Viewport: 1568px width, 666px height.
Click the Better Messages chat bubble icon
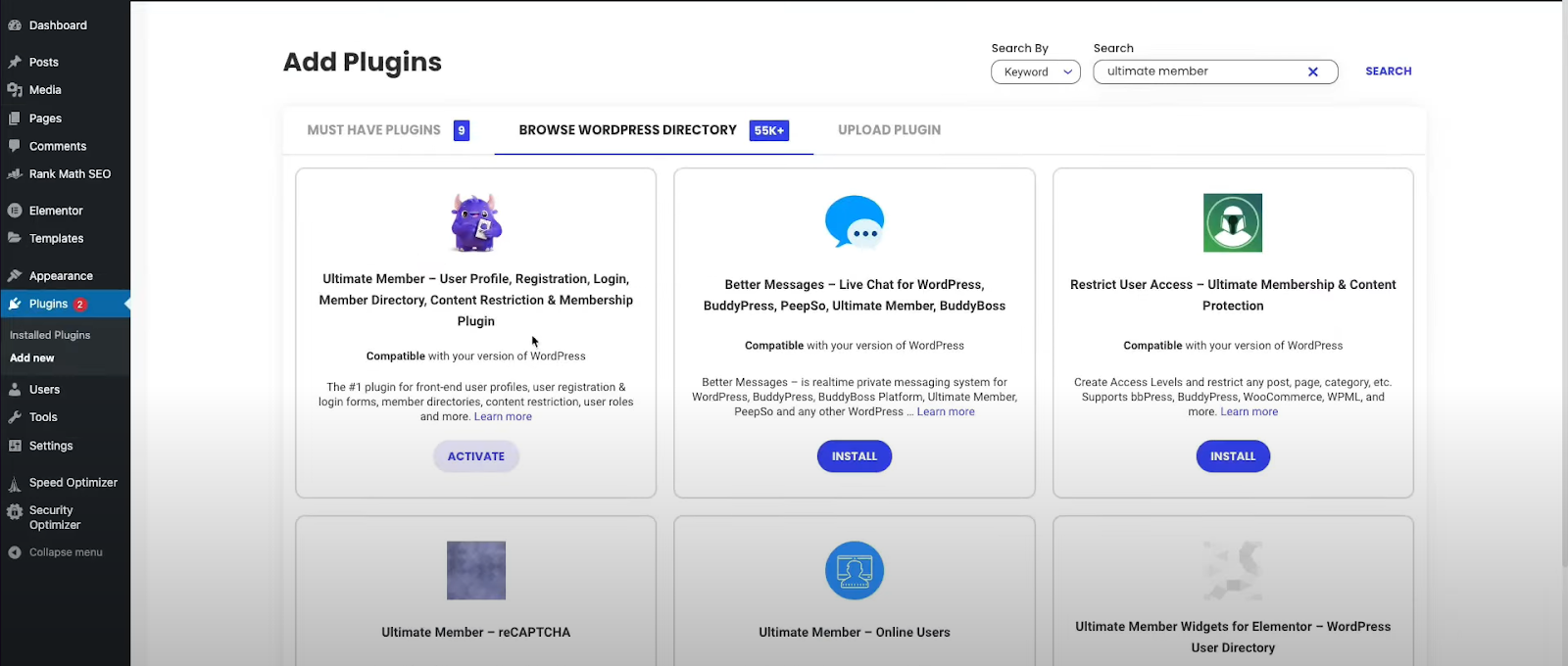(x=855, y=222)
